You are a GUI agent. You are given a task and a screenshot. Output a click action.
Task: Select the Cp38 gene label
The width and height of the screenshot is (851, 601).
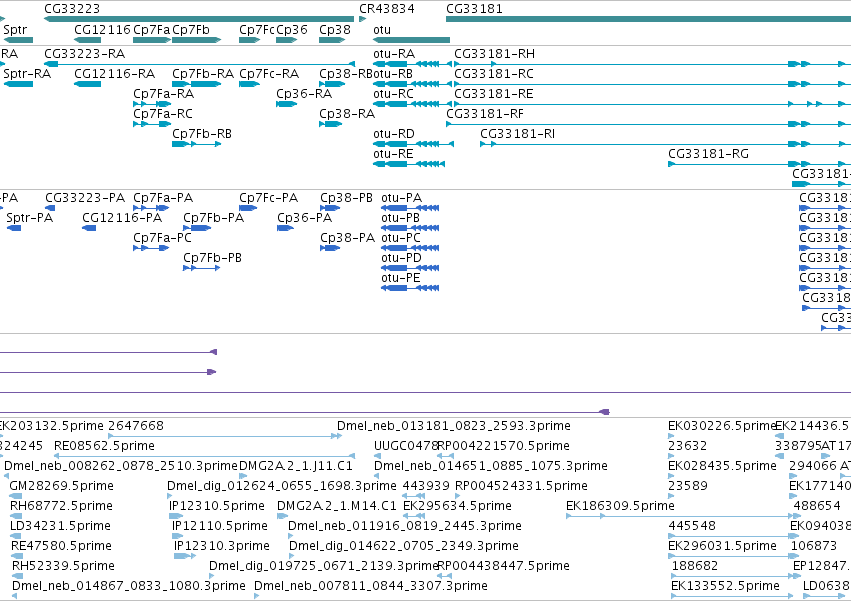coord(335,30)
